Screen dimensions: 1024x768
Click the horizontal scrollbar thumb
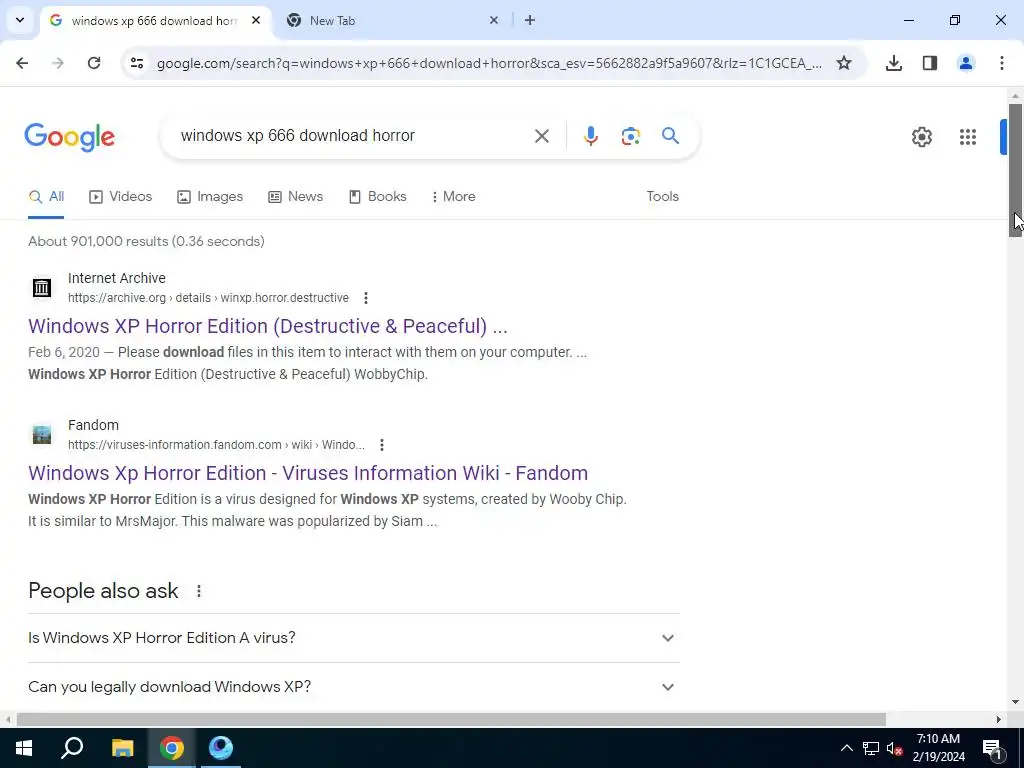pyautogui.click(x=451, y=719)
